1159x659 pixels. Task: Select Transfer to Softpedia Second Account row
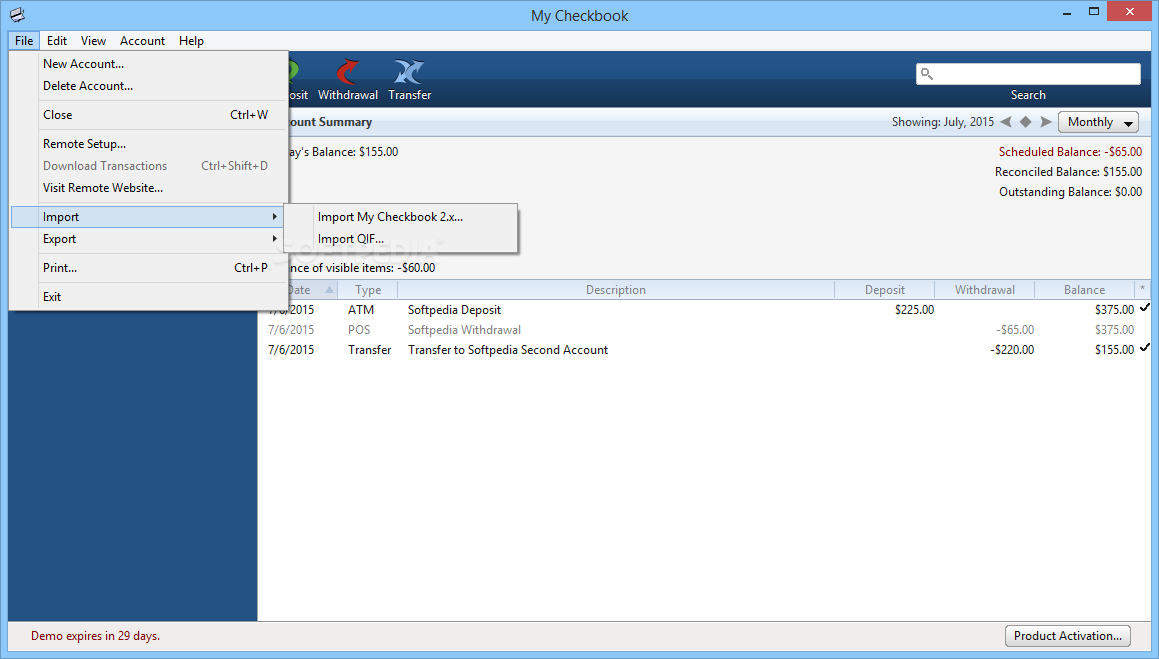[705, 349]
